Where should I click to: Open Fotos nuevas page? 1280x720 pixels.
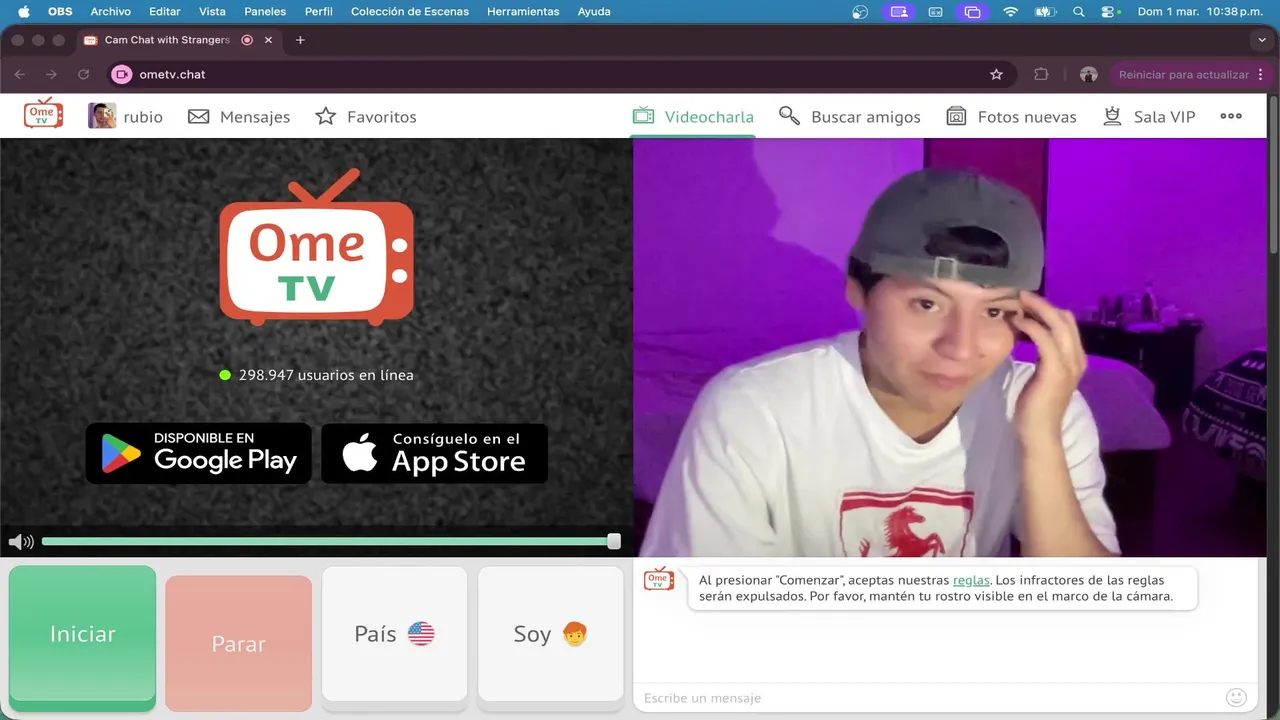point(1012,117)
